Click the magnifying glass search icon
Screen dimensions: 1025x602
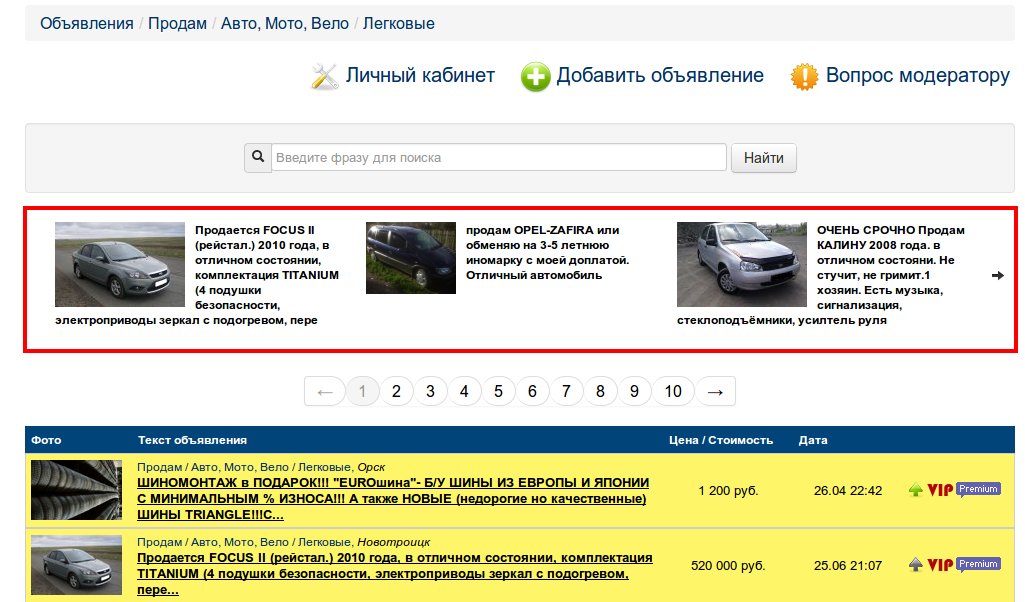[258, 157]
